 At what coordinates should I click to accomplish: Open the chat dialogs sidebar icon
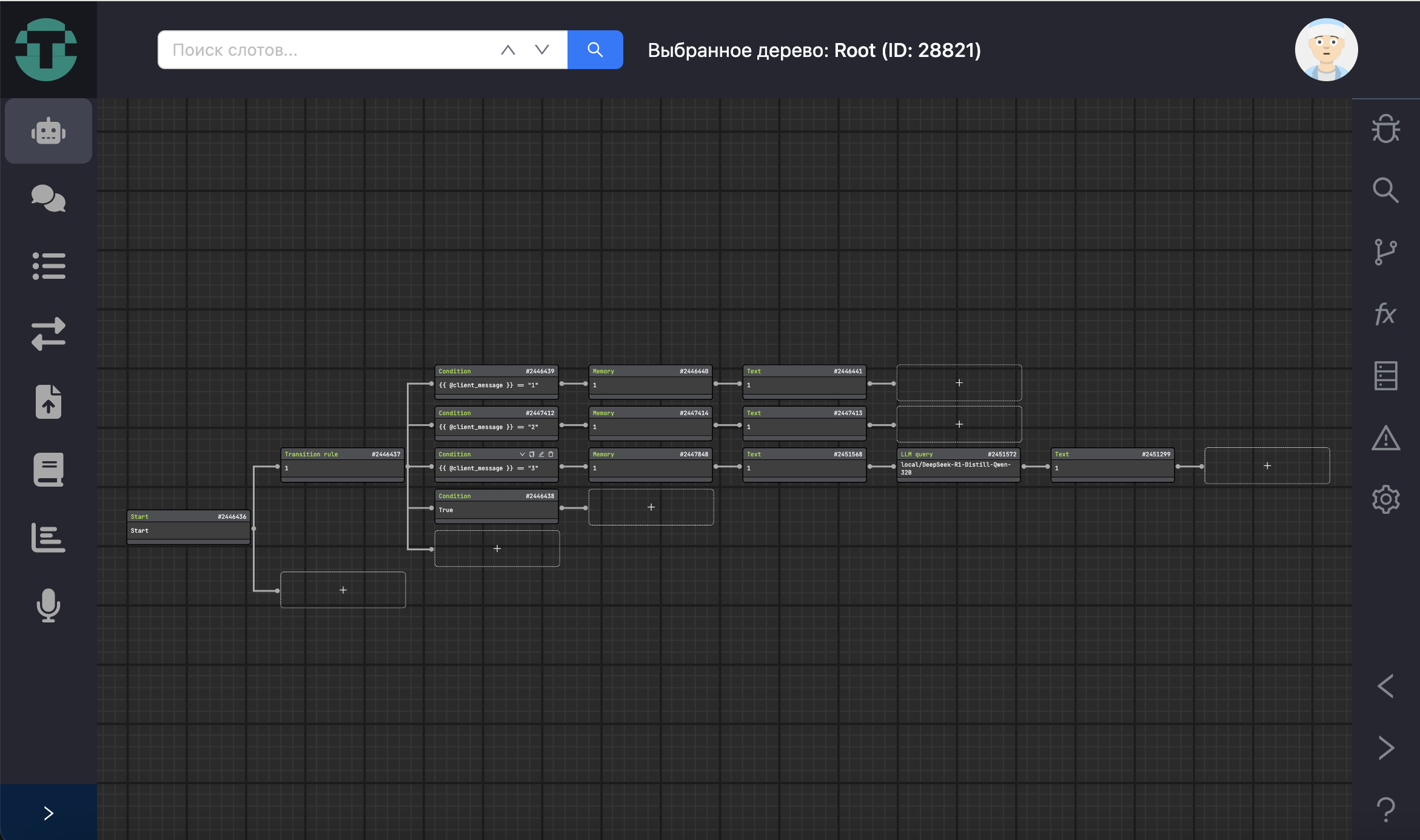point(49,198)
